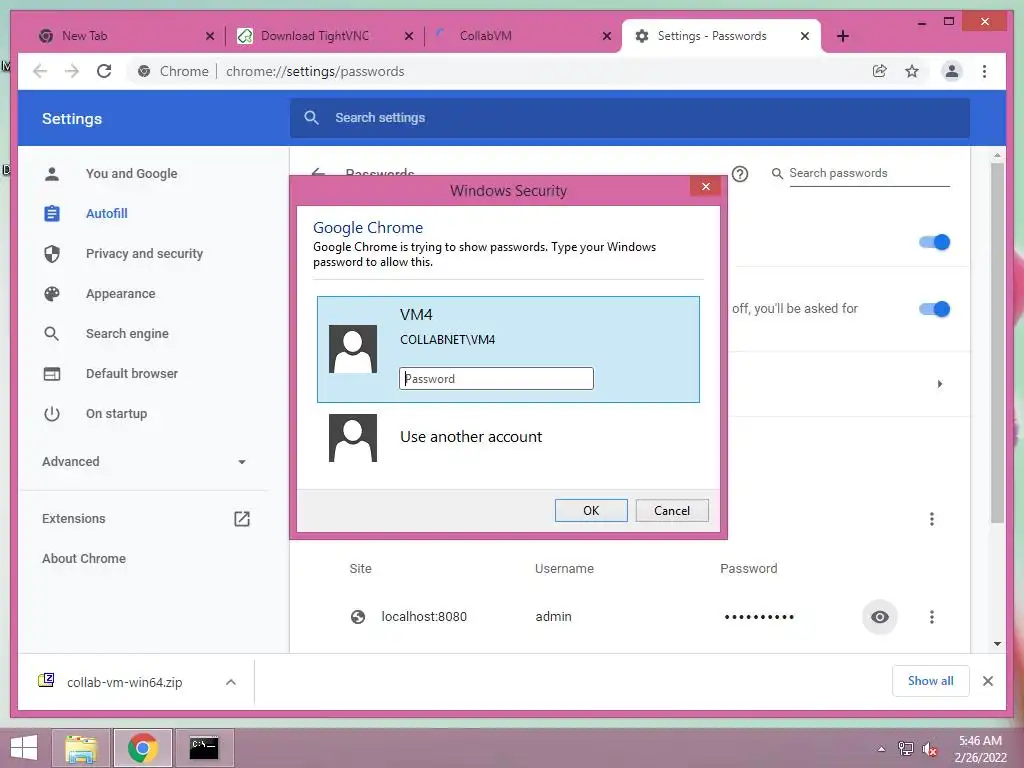
Task: Toggle the Offer to save passwords switch
Action: coord(934,242)
